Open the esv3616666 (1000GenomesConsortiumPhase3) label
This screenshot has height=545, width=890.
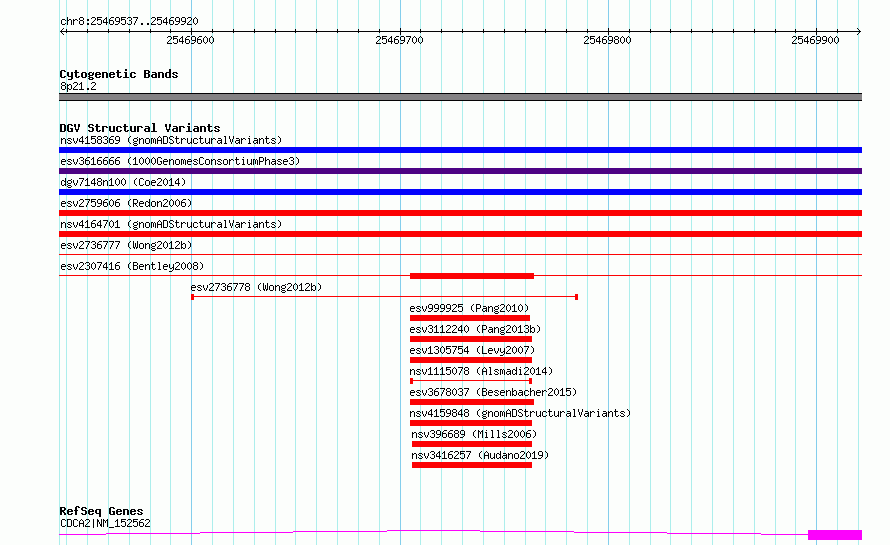tap(180, 161)
